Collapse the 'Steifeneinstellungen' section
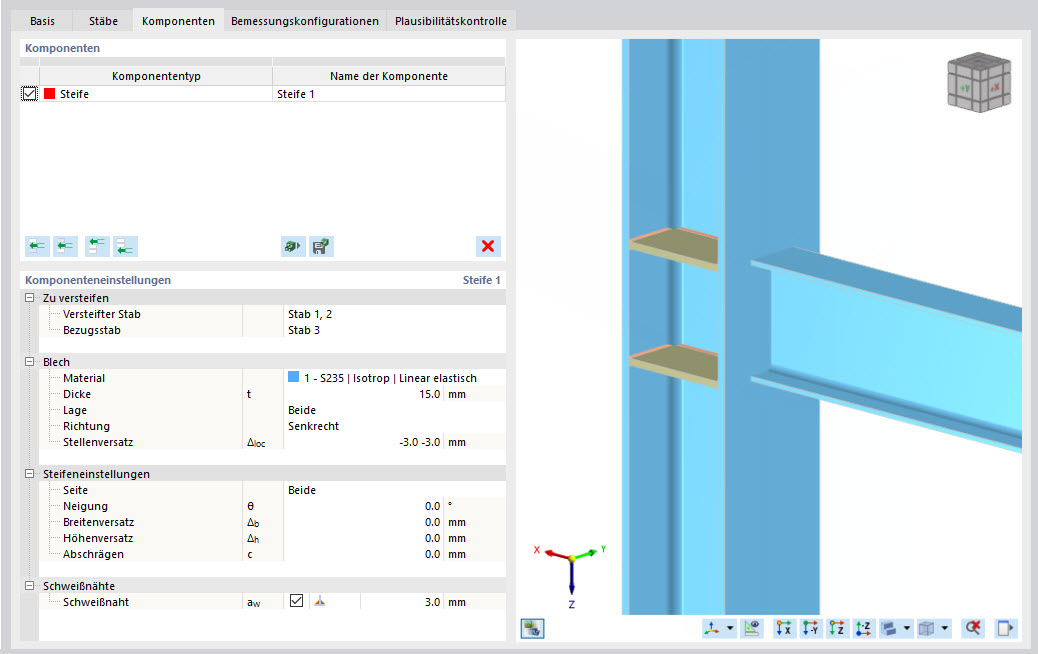Viewport: 1038px width, 654px height. click(29, 474)
